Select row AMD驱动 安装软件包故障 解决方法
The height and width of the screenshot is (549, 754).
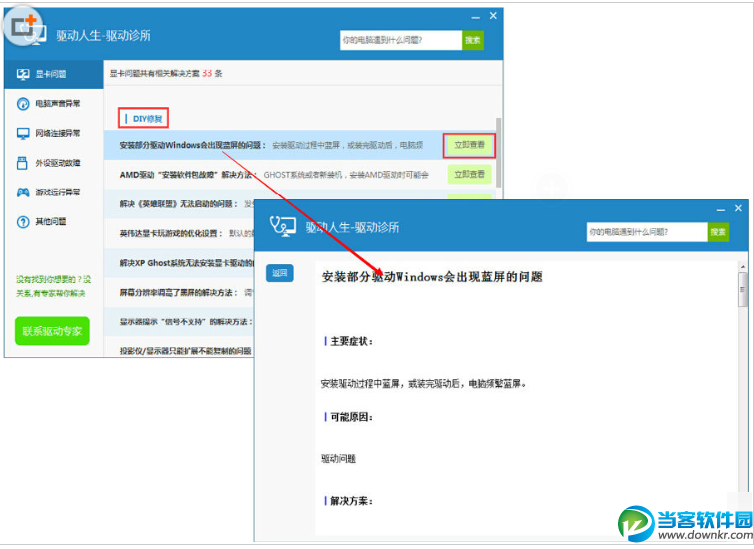pos(300,175)
